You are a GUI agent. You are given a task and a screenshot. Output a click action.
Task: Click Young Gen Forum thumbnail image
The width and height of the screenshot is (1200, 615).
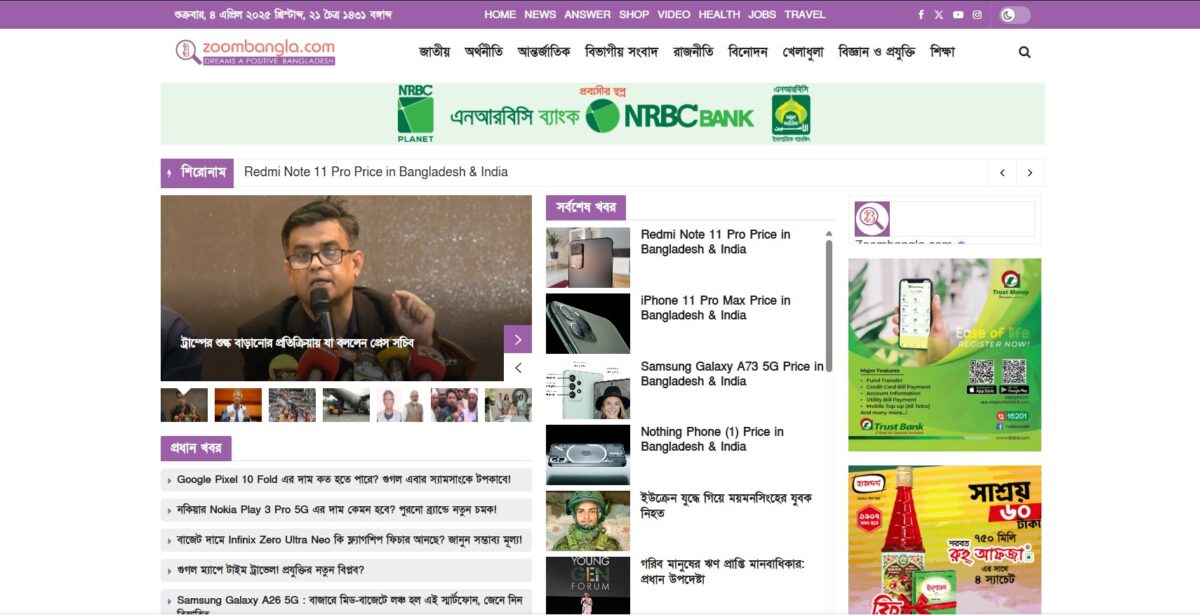pyautogui.click(x=588, y=585)
